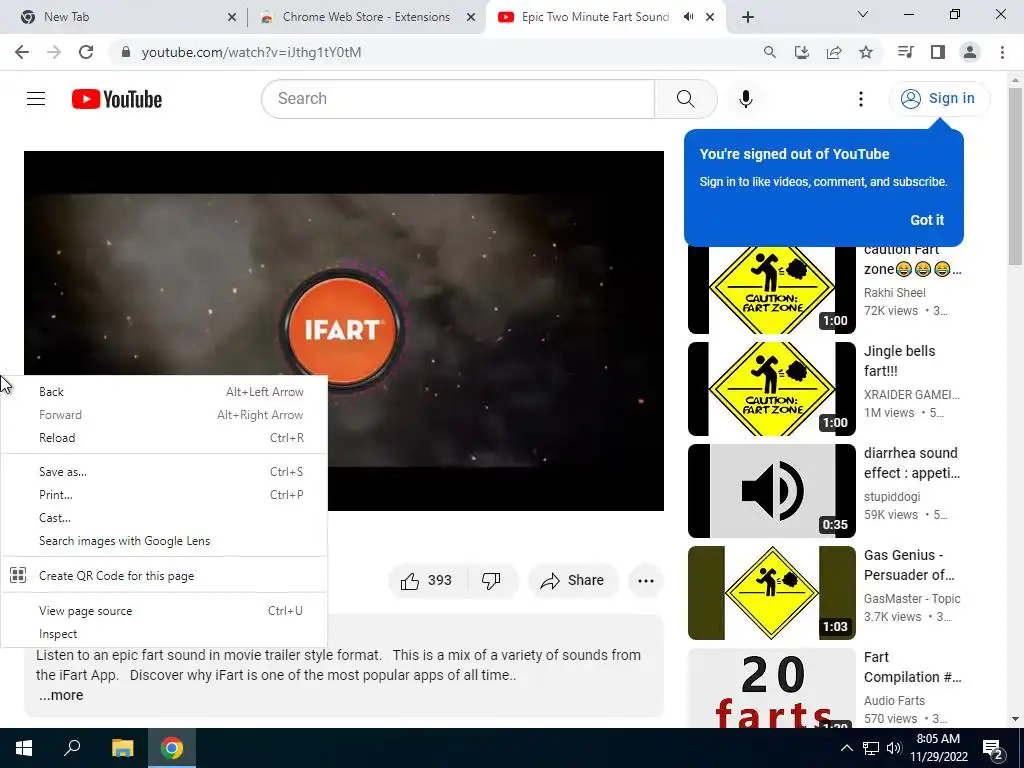The width and height of the screenshot is (1024, 768).
Task: Bookmark this tab with the star icon
Action: point(866,52)
